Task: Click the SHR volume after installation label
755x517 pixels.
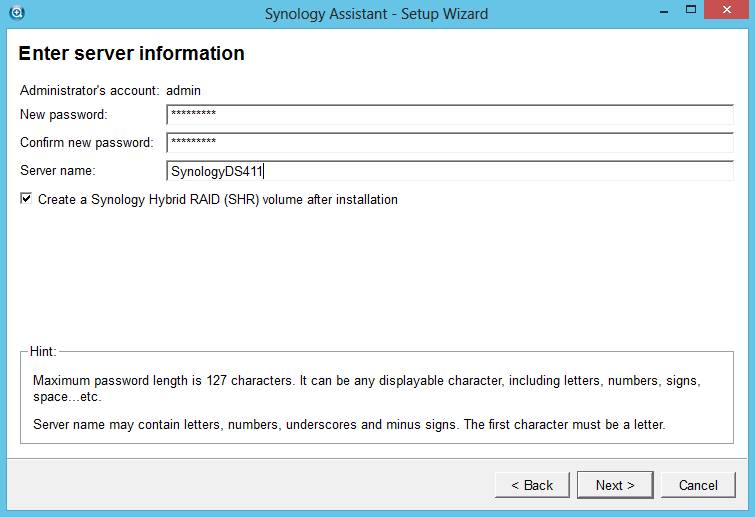Action: [217, 200]
